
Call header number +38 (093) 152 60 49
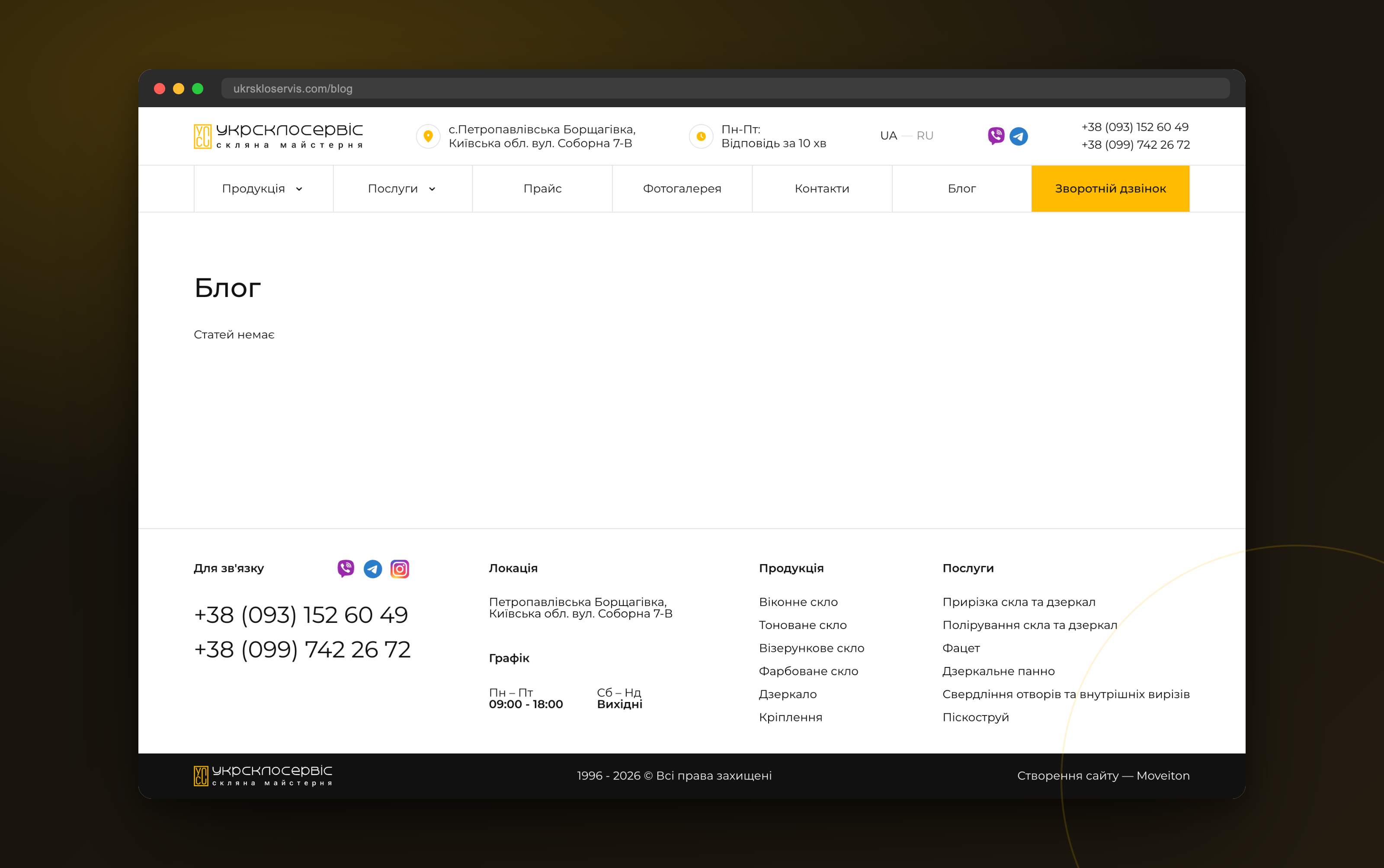[x=1135, y=127]
